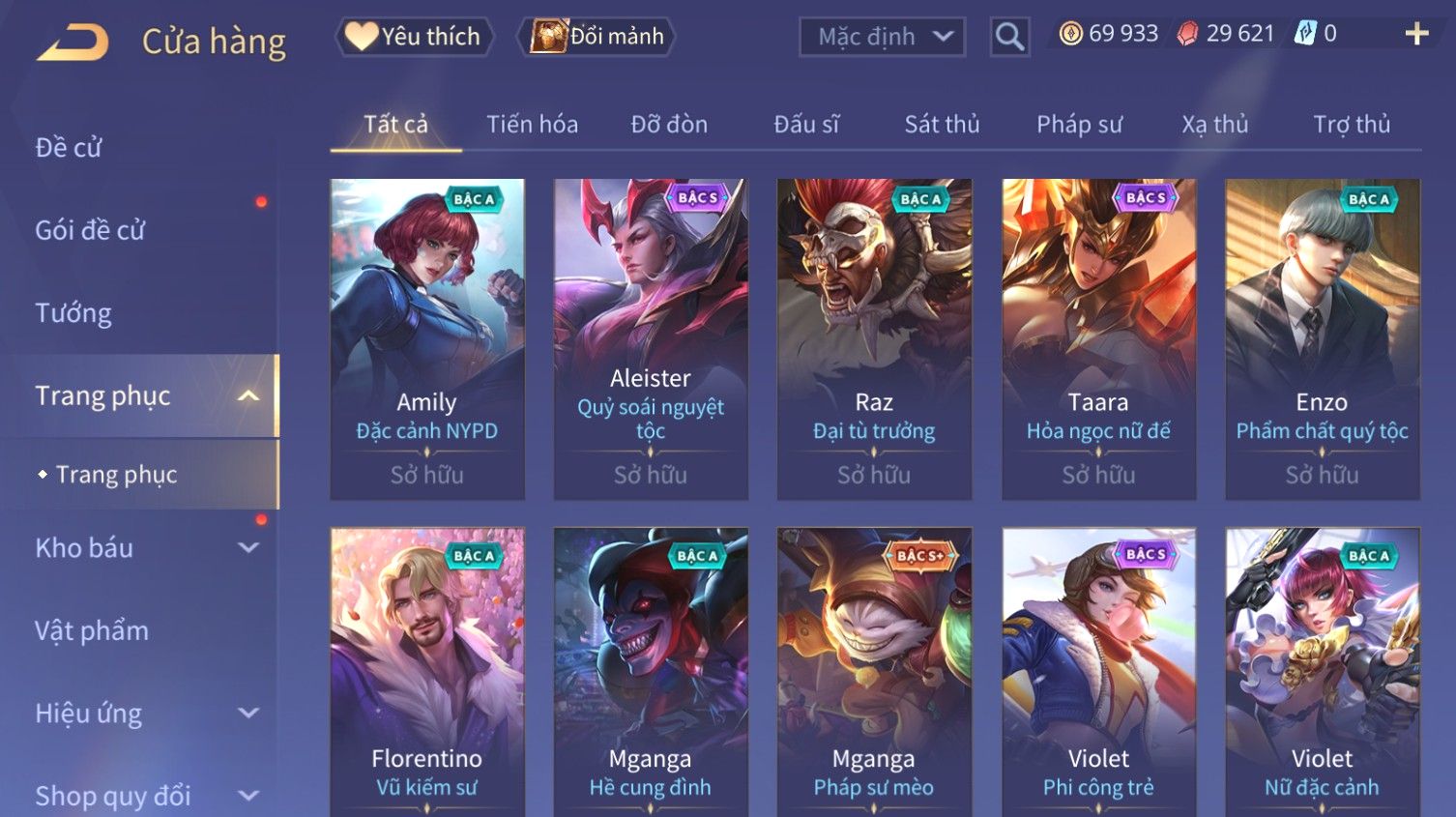
Task: Click the chest icon in Đổi mảnh
Action: point(548,37)
